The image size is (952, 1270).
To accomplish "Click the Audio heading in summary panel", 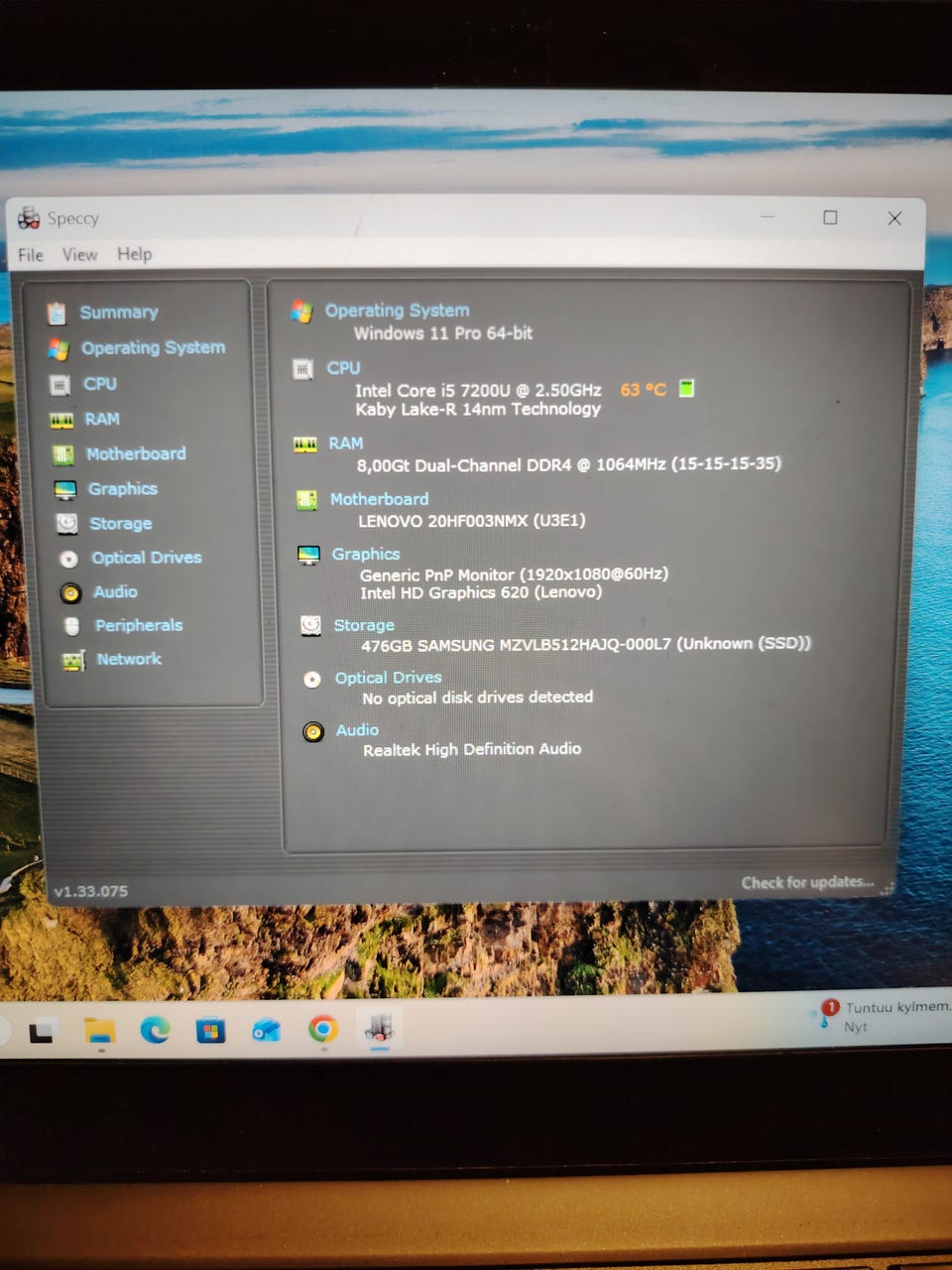I will pyautogui.click(x=358, y=730).
